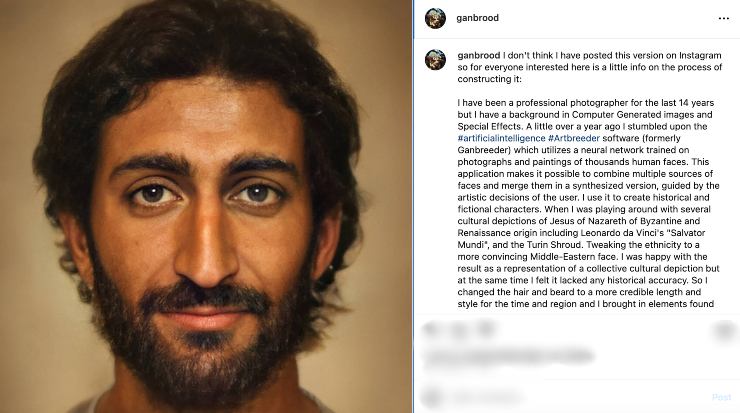Tap the blurred comment bubble icon

(458, 329)
